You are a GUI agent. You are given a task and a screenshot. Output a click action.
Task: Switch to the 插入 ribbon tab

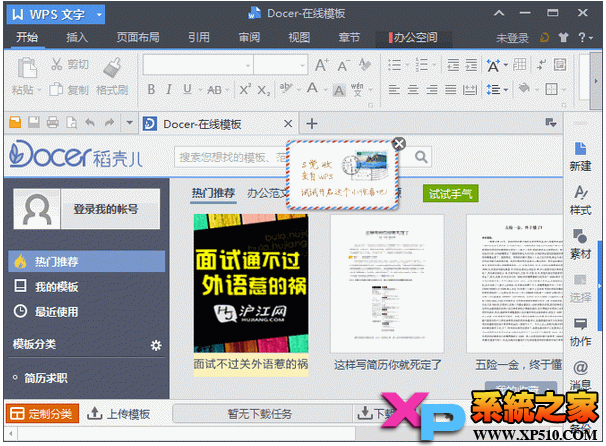point(77,37)
